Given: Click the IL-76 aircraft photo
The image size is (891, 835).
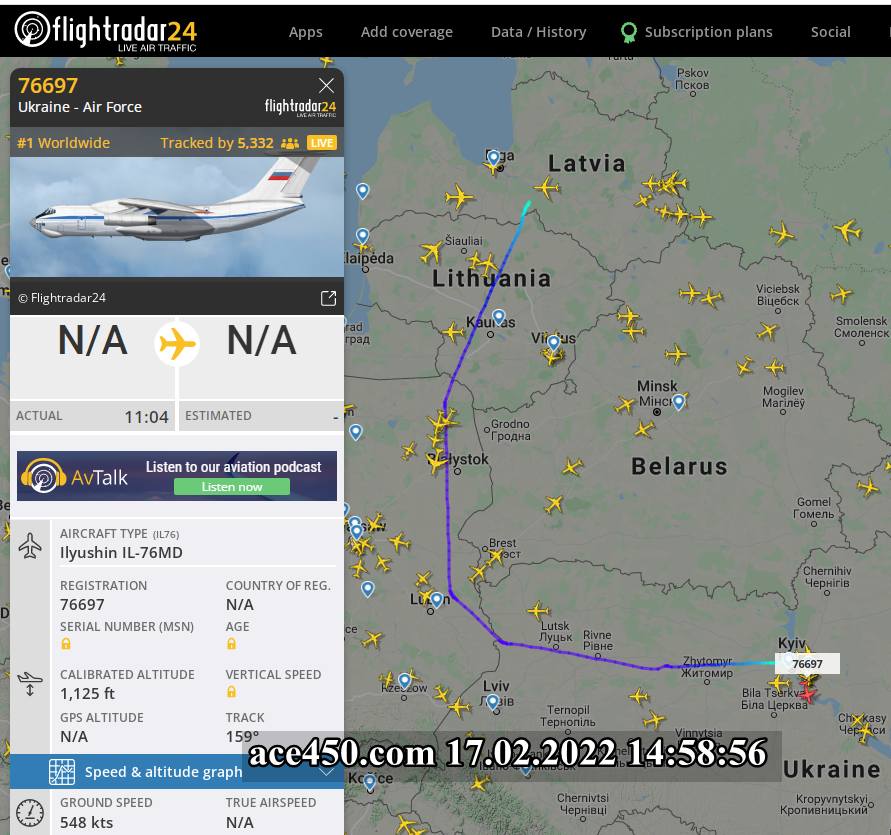Looking at the screenshot, I should point(177,217).
